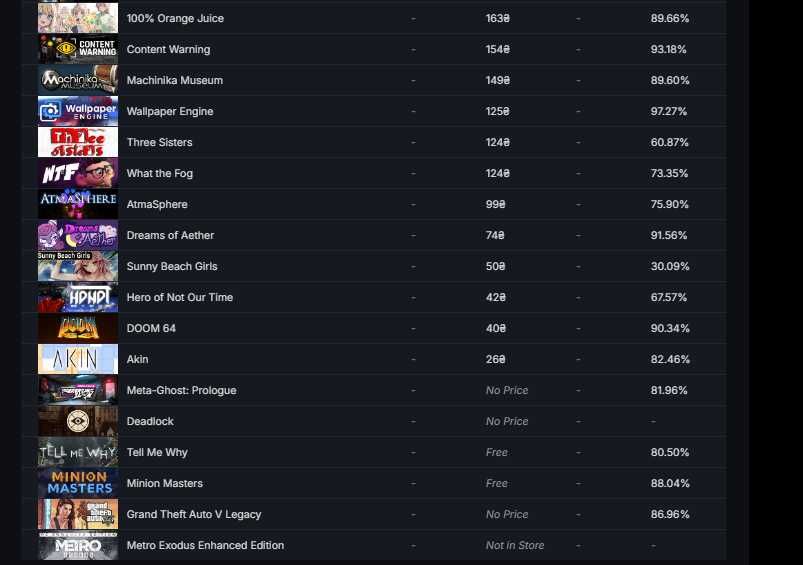This screenshot has width=803, height=565.
Task: Click the Akin game thumbnail
Action: pos(78,359)
